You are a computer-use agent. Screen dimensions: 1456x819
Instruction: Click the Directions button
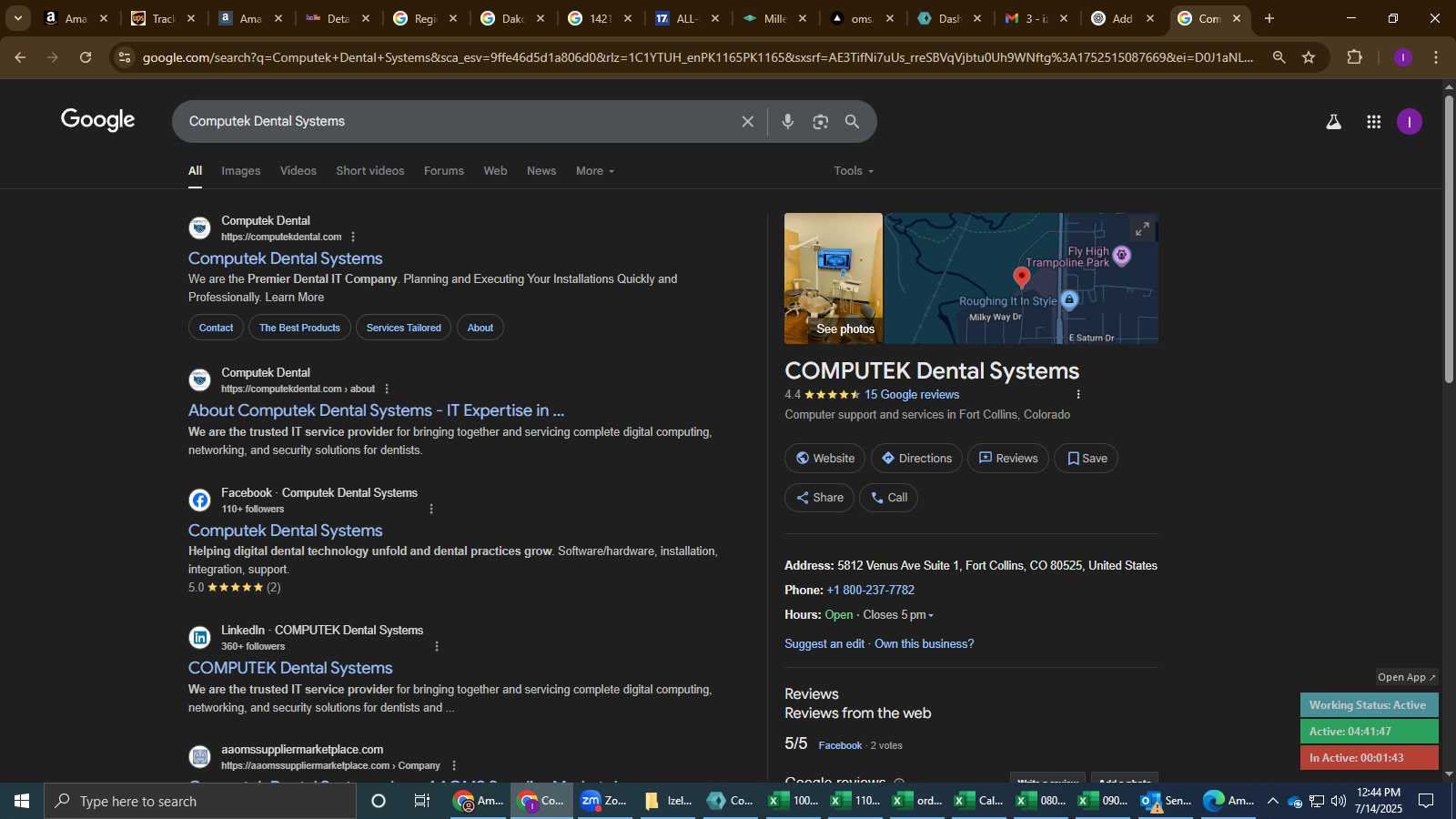[x=916, y=458]
